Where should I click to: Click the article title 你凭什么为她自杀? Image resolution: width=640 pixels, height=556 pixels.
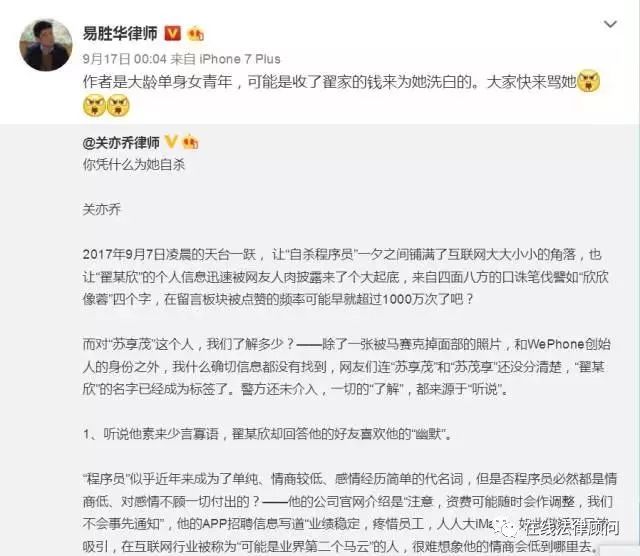coord(134,165)
